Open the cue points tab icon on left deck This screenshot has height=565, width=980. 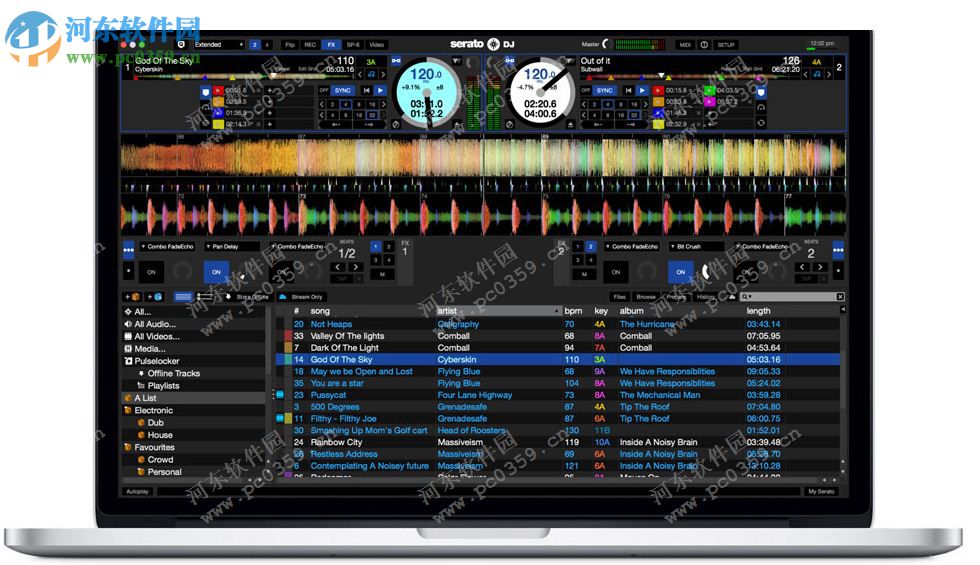[205, 92]
